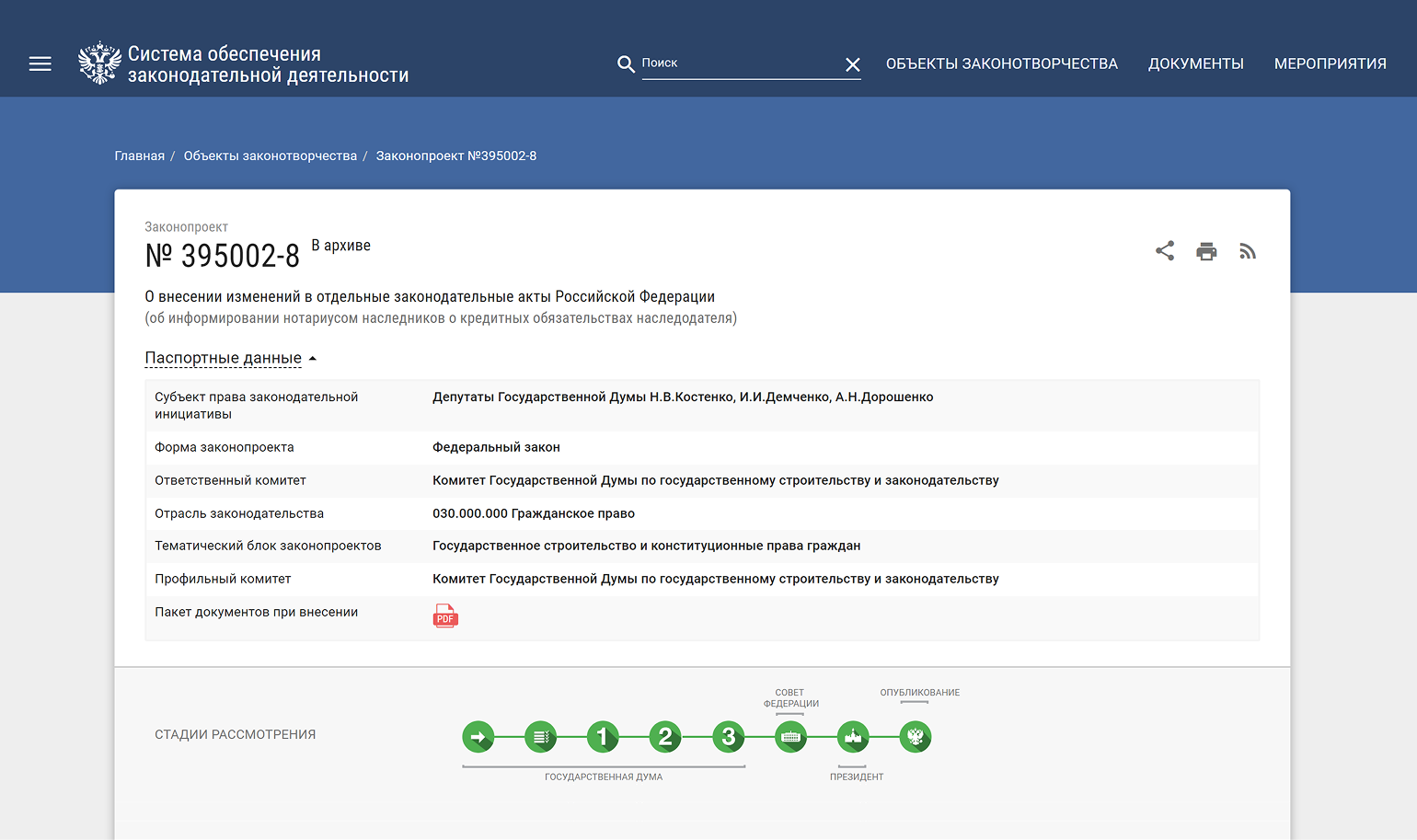This screenshot has height=840, width=1417.
Task: Click the deputies names Костенко, Демченко, Дорошенко
Action: point(683,397)
